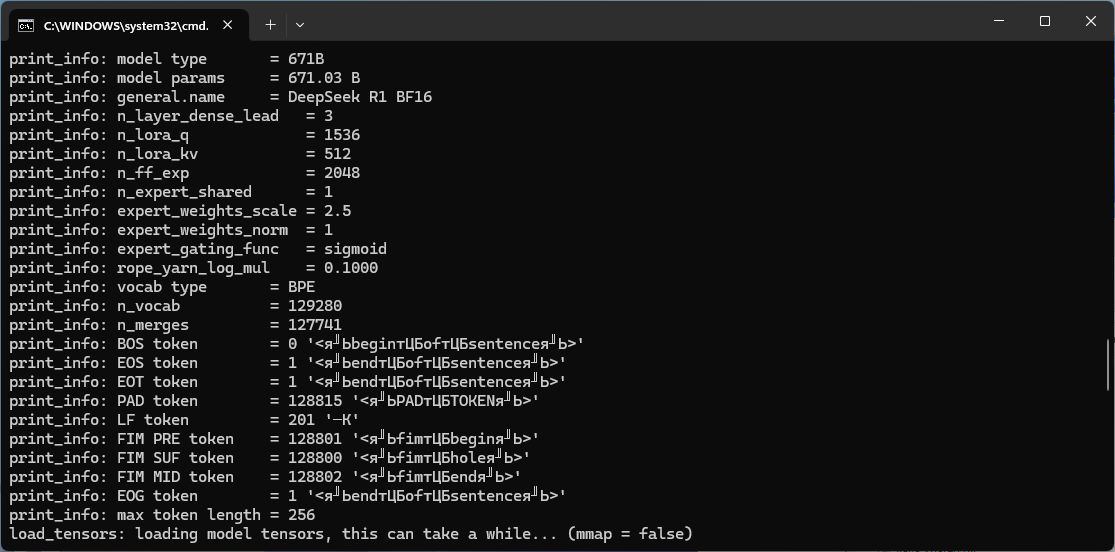Screen dimensions: 1115x552
Task: Click the cmd icon on the terminal tab
Action: coord(26,26)
